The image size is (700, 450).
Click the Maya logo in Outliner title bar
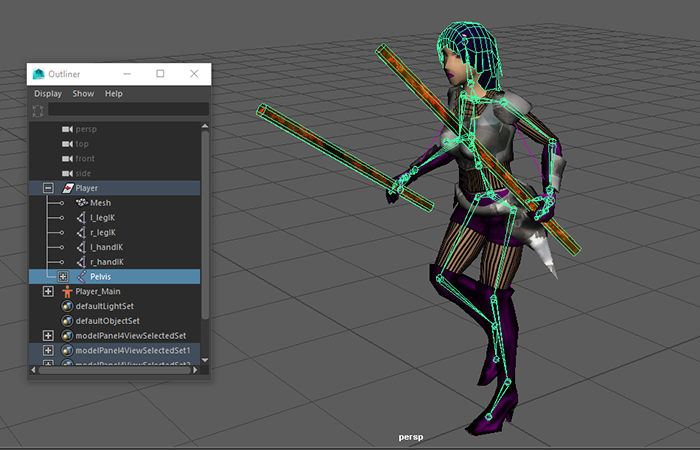click(39, 74)
